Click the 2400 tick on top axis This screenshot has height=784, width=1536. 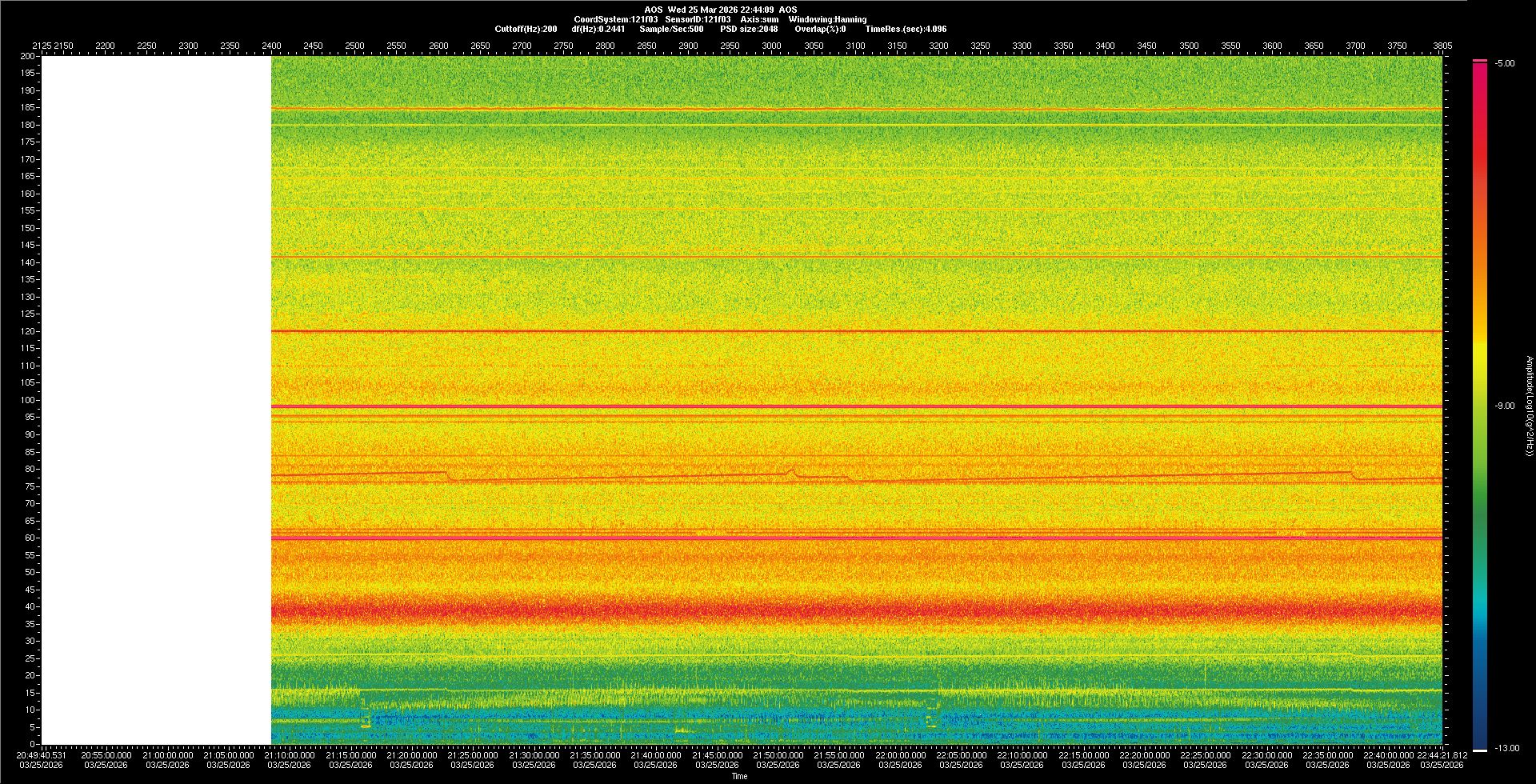271,46
